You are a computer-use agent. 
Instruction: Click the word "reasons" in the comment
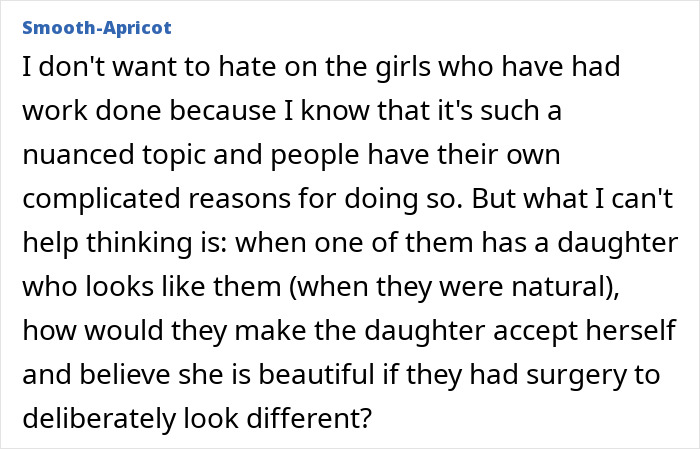[240, 200]
